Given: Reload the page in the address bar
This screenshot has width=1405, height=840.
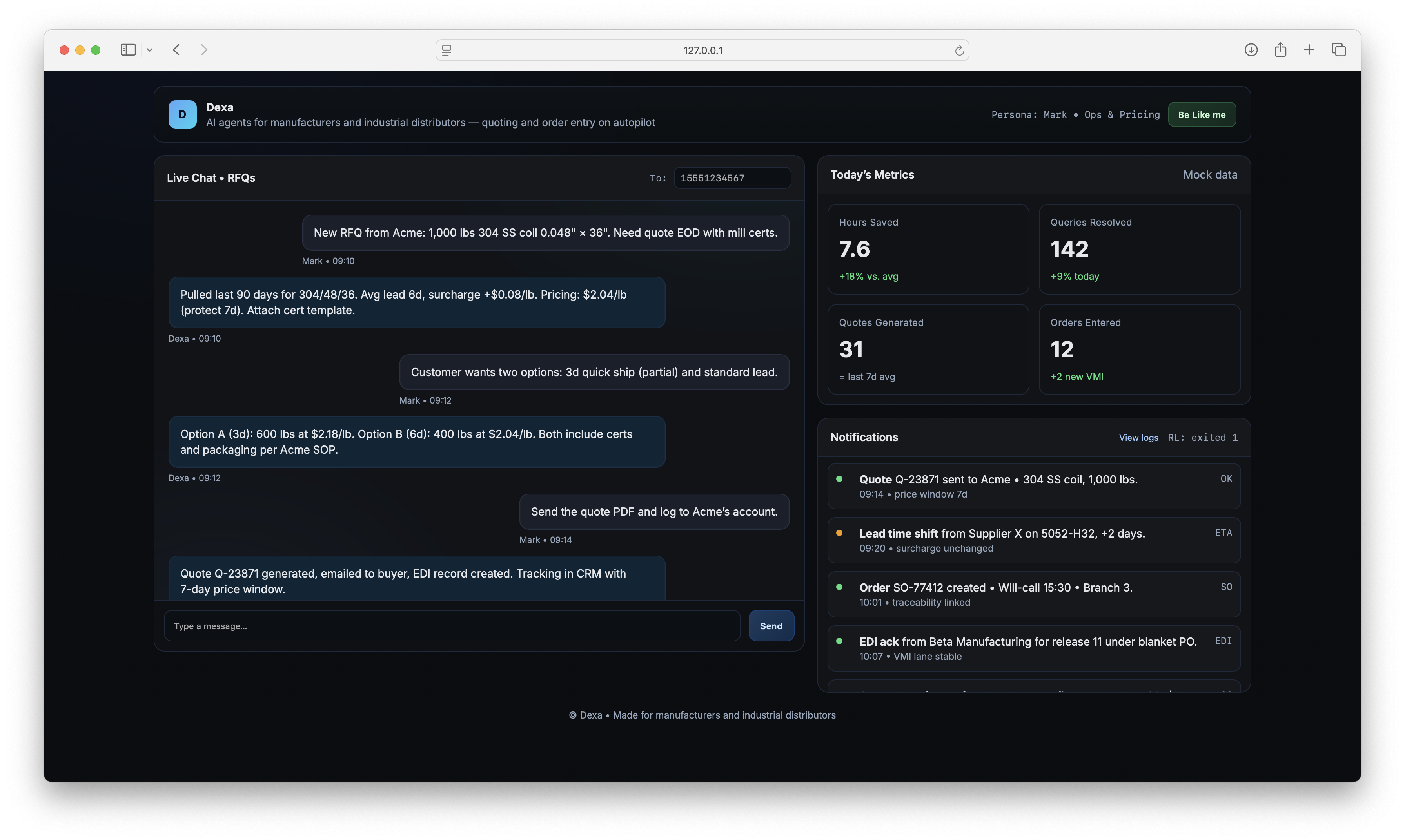Looking at the screenshot, I should (x=959, y=51).
